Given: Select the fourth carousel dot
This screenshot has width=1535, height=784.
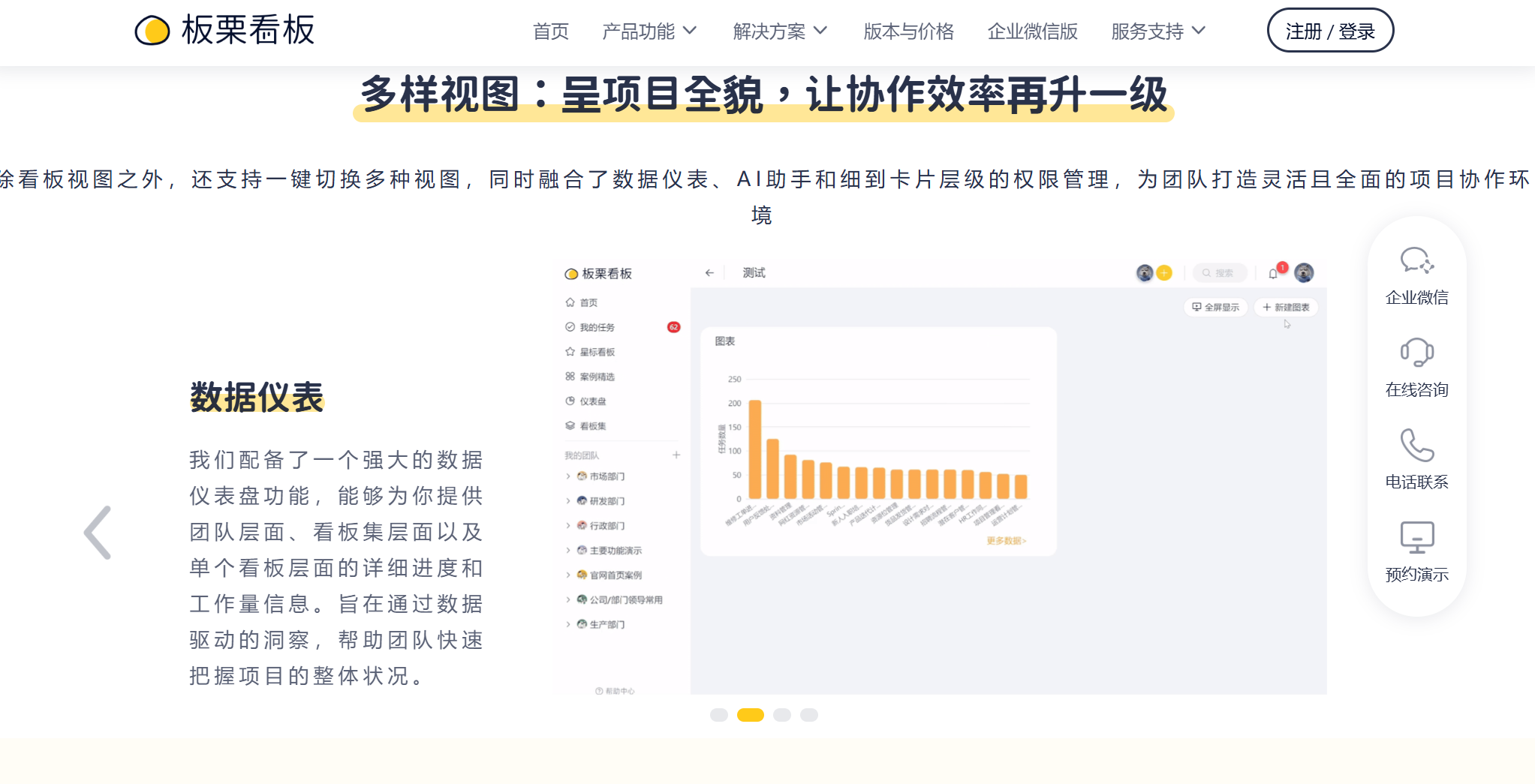Looking at the screenshot, I should pyautogui.click(x=809, y=715).
